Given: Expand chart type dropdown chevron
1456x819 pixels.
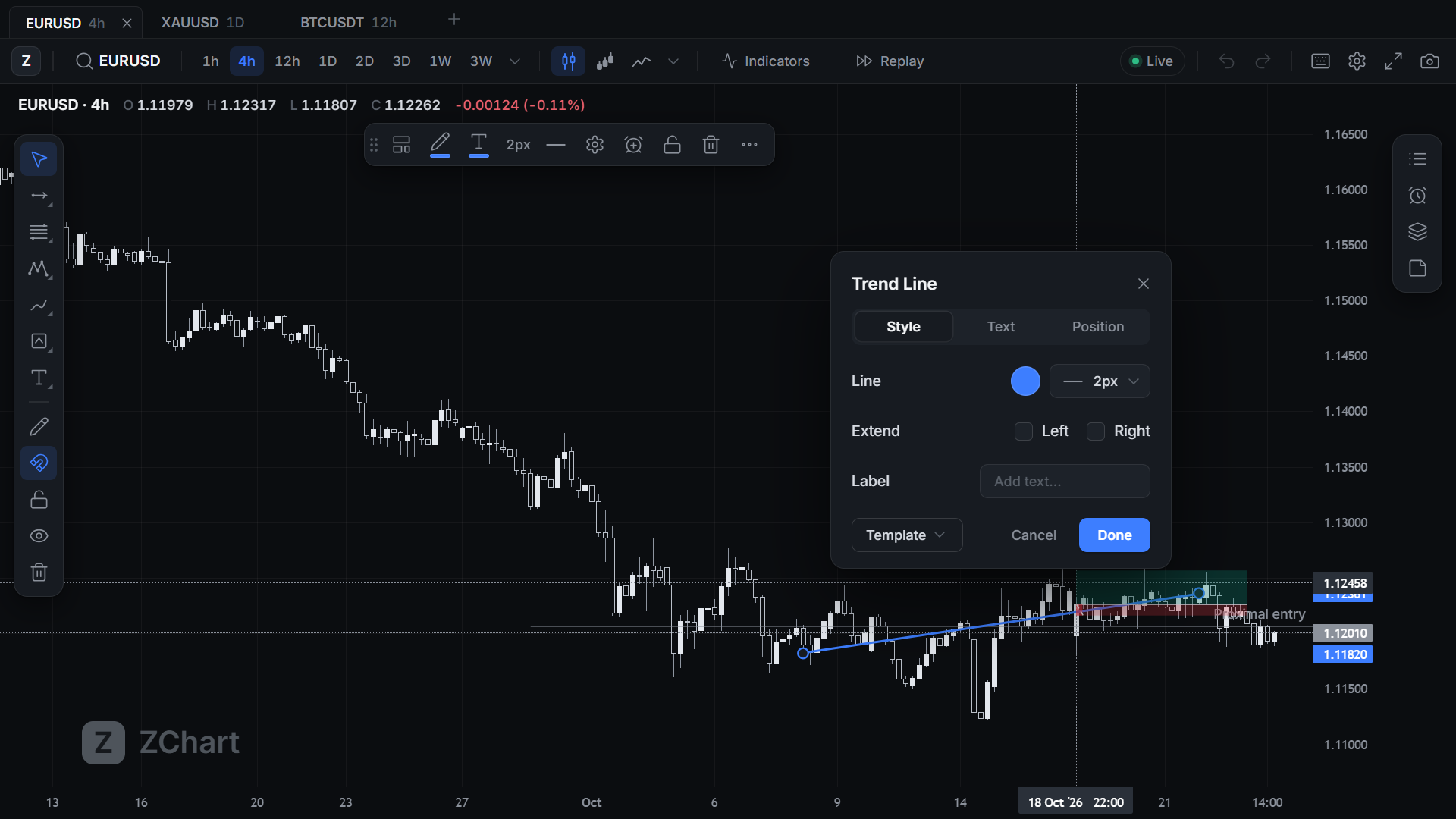Looking at the screenshot, I should (673, 61).
